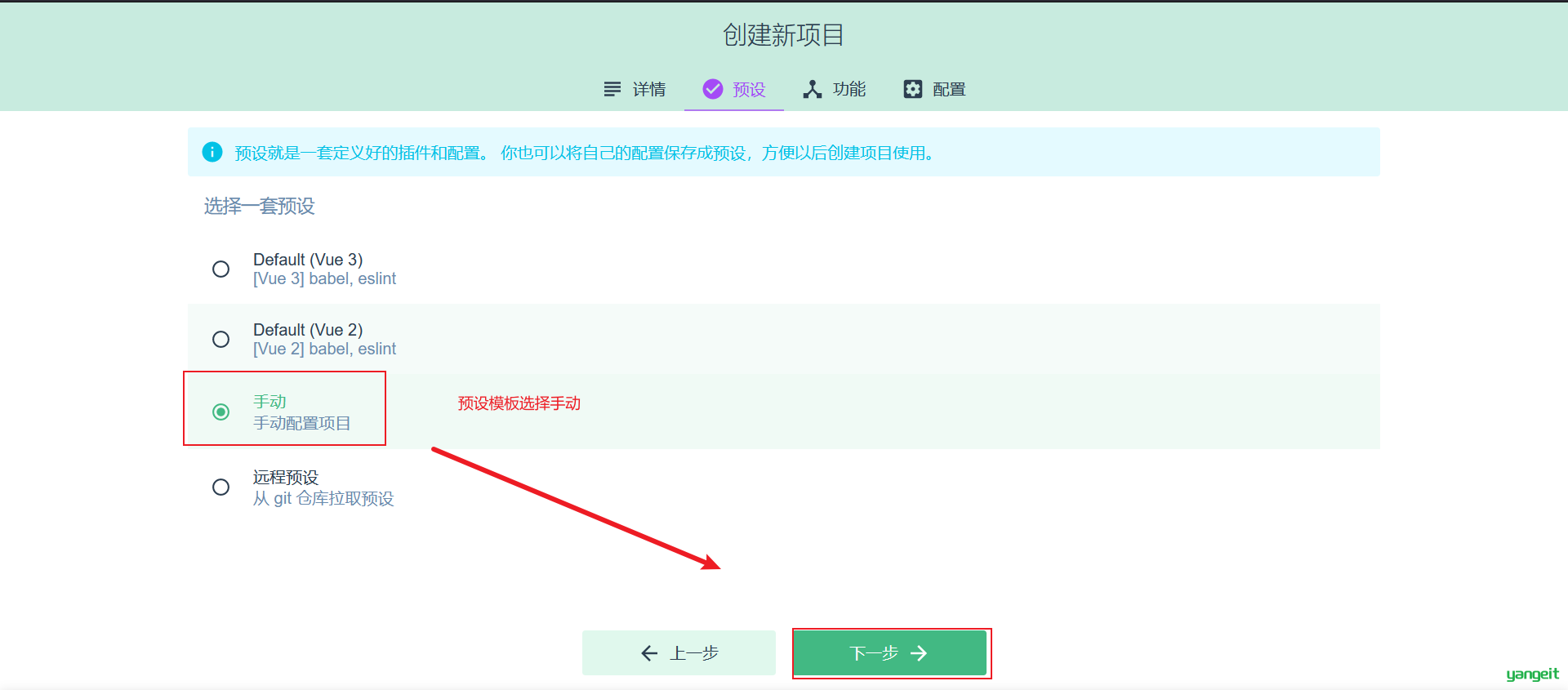Click the info banner text about 预设
The width and height of the screenshot is (1568, 690).
click(585, 153)
